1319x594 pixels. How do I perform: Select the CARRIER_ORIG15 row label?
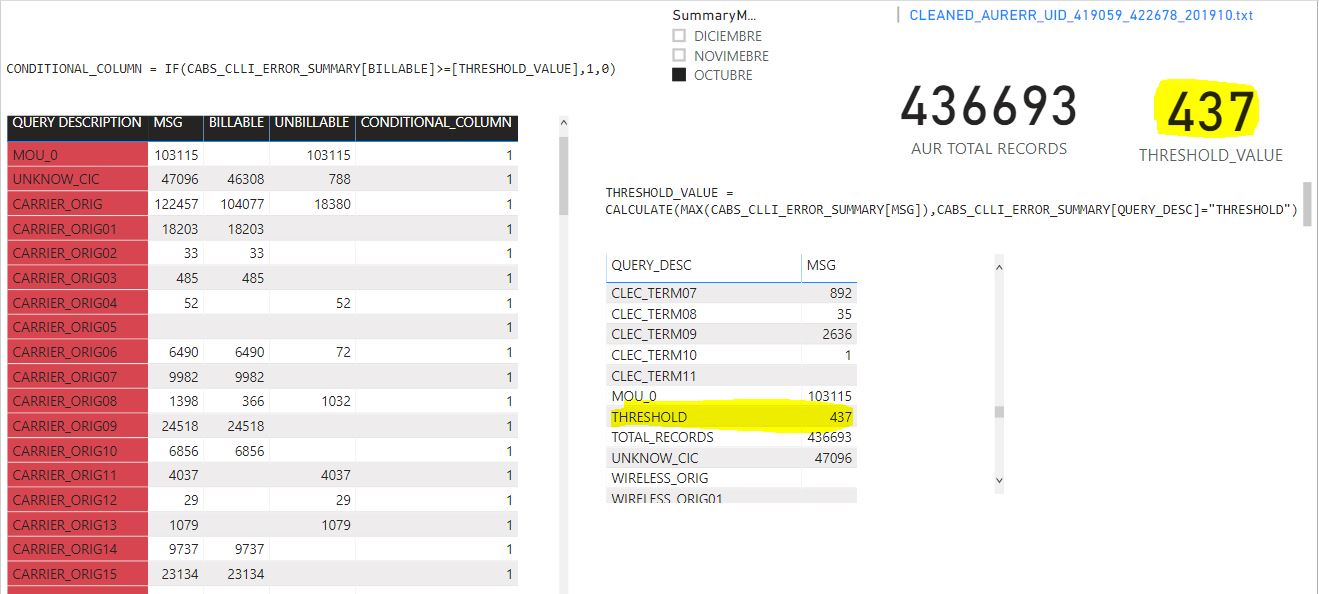[65, 573]
